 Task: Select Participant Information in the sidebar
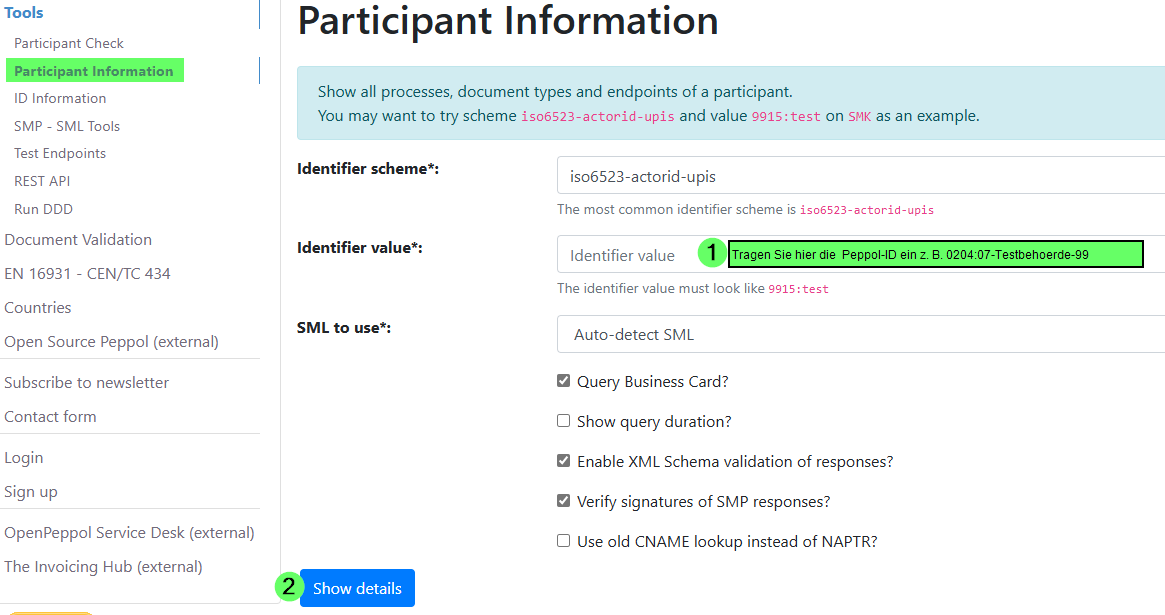[93, 71]
